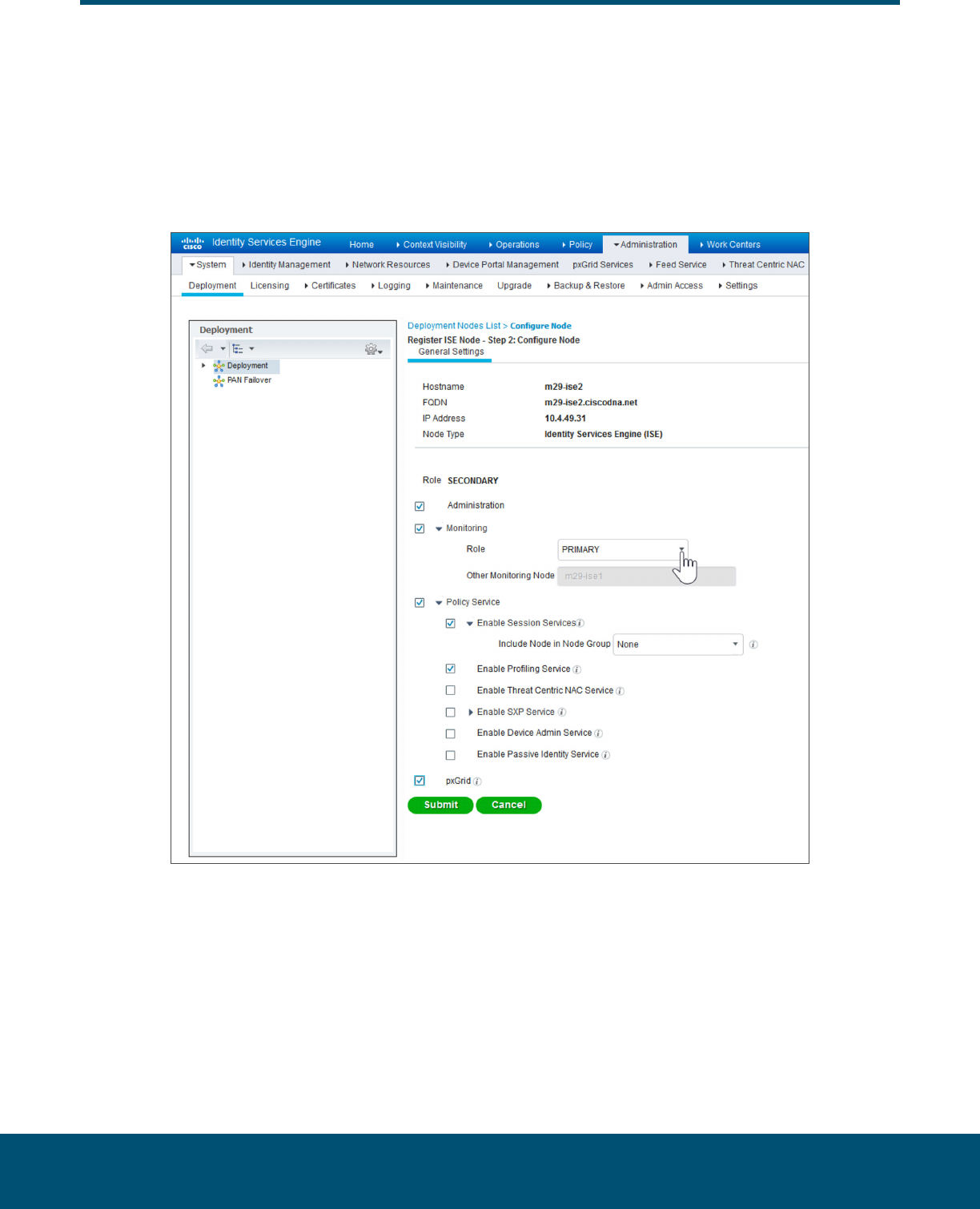Click info icon next to Enable Session Services

tap(580, 624)
